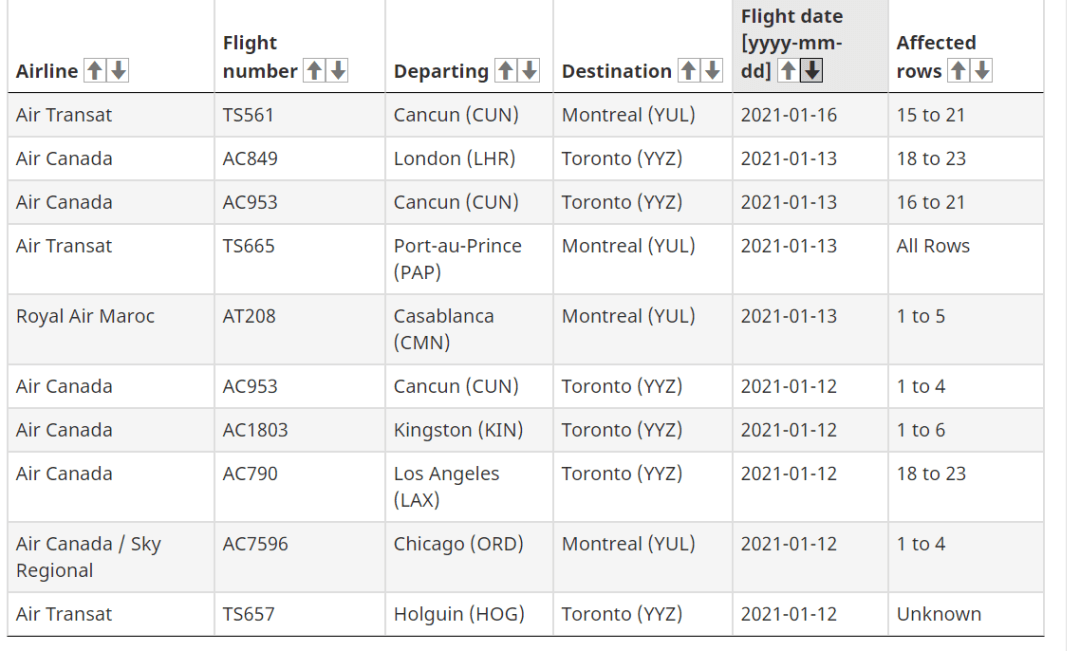
Task: Select the AC7596 flight number cell
Action: 300,557
